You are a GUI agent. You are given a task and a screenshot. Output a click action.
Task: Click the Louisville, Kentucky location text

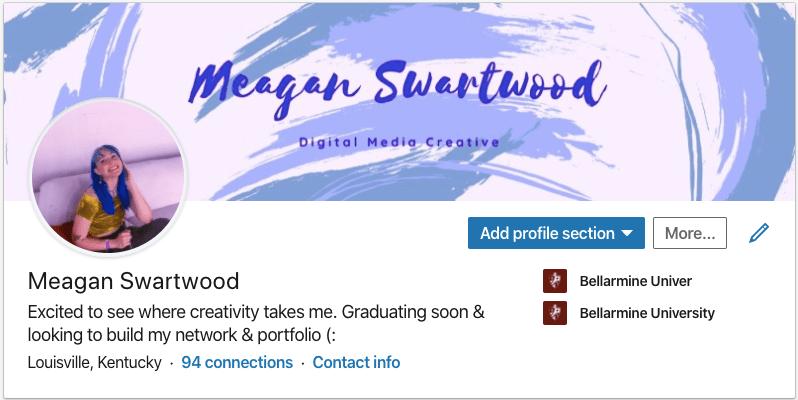pos(95,362)
